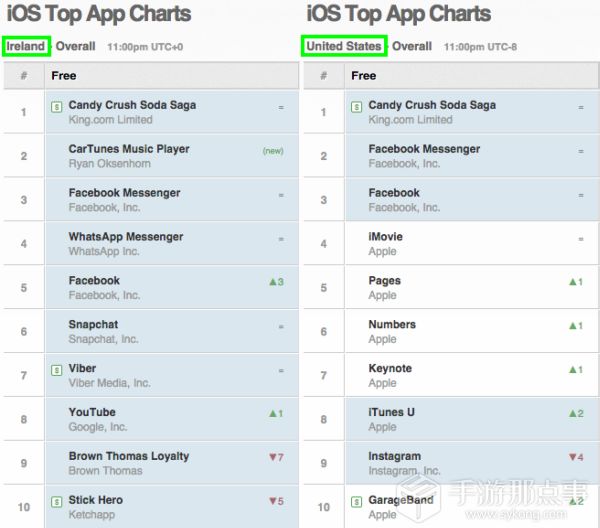Viewport: 600px width, 528px height.
Task: Click the green up arrow next to iTunes U
Action: pos(572,413)
